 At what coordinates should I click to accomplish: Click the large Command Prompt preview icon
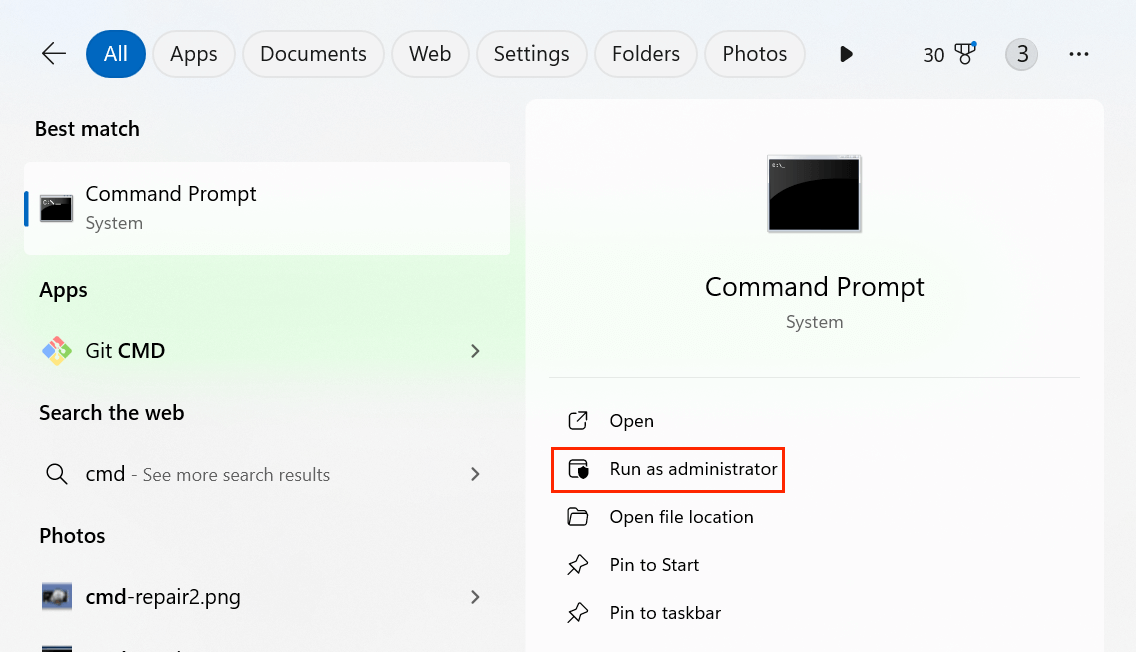(813, 194)
